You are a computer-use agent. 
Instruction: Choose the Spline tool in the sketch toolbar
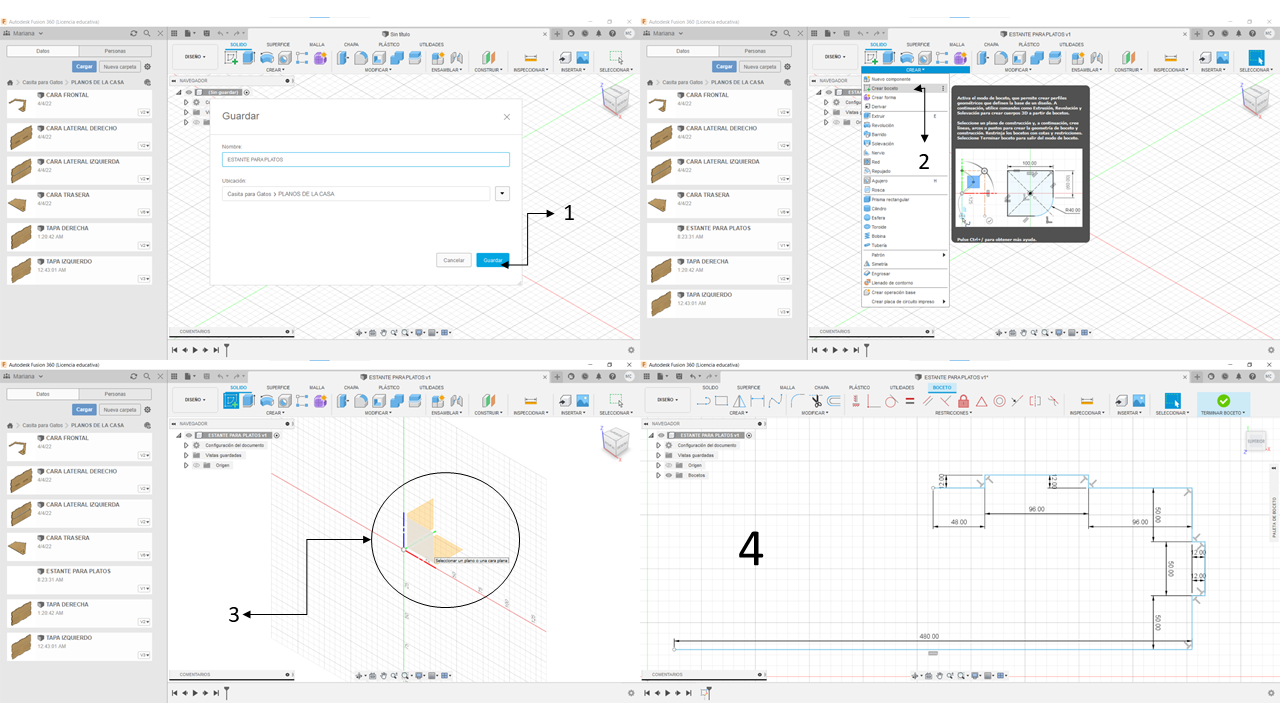(775, 401)
